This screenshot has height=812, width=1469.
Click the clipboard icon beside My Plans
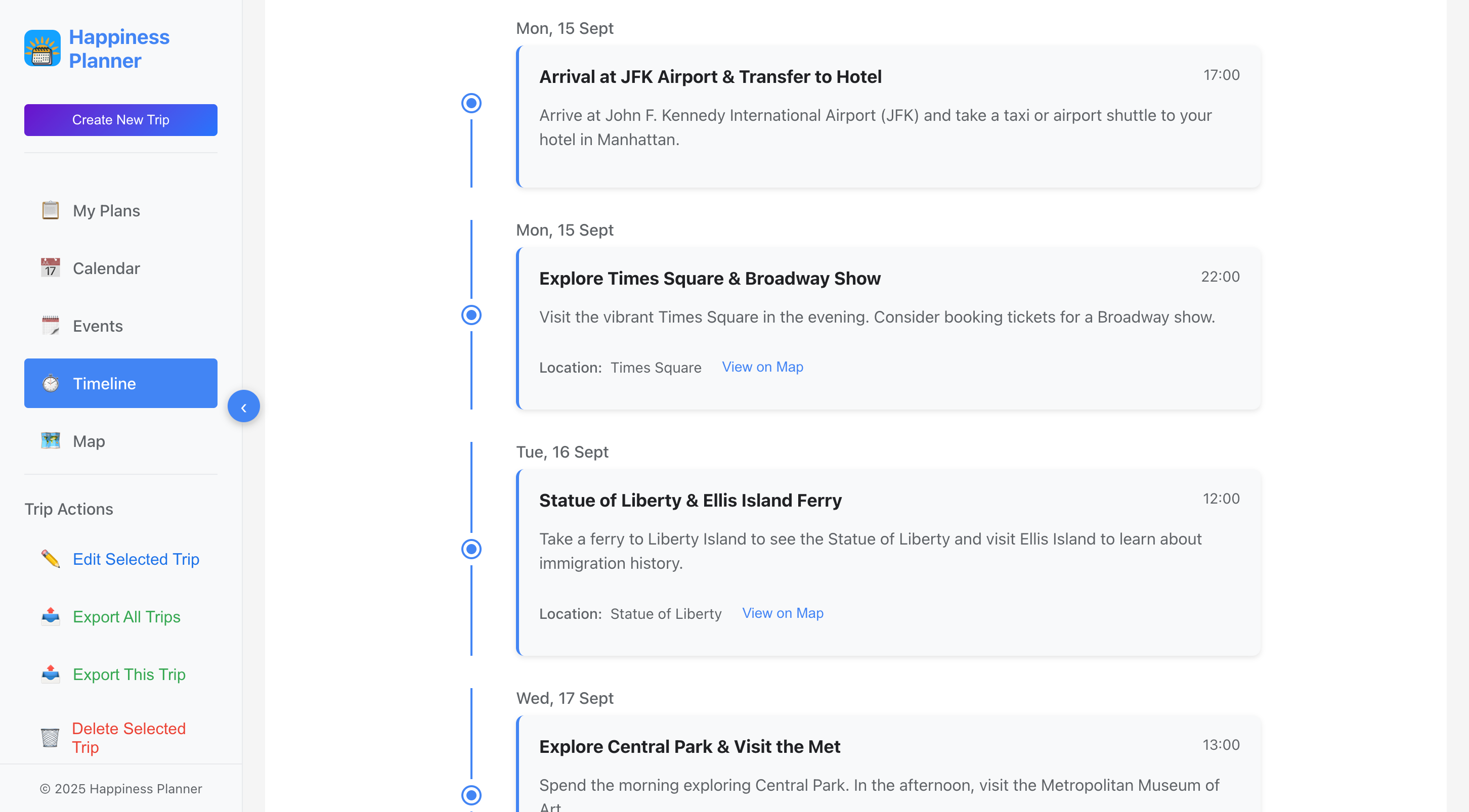click(x=50, y=210)
